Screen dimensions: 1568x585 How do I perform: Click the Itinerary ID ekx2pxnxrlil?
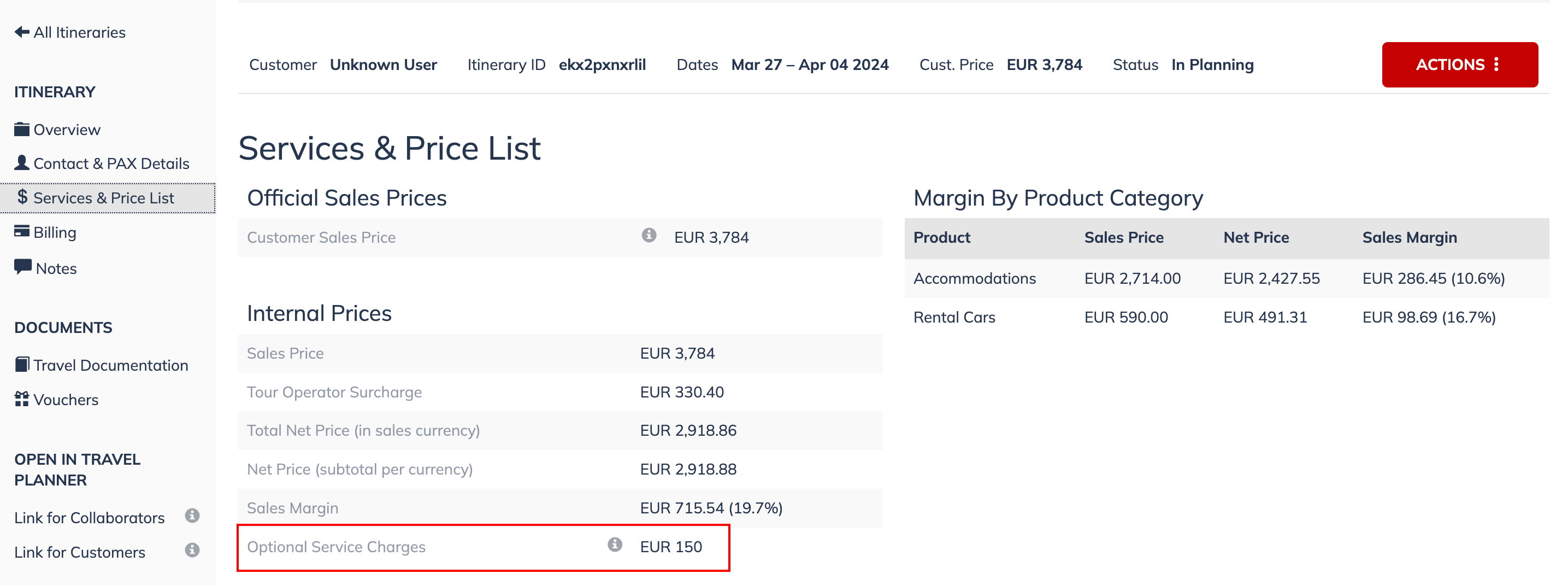602,65
